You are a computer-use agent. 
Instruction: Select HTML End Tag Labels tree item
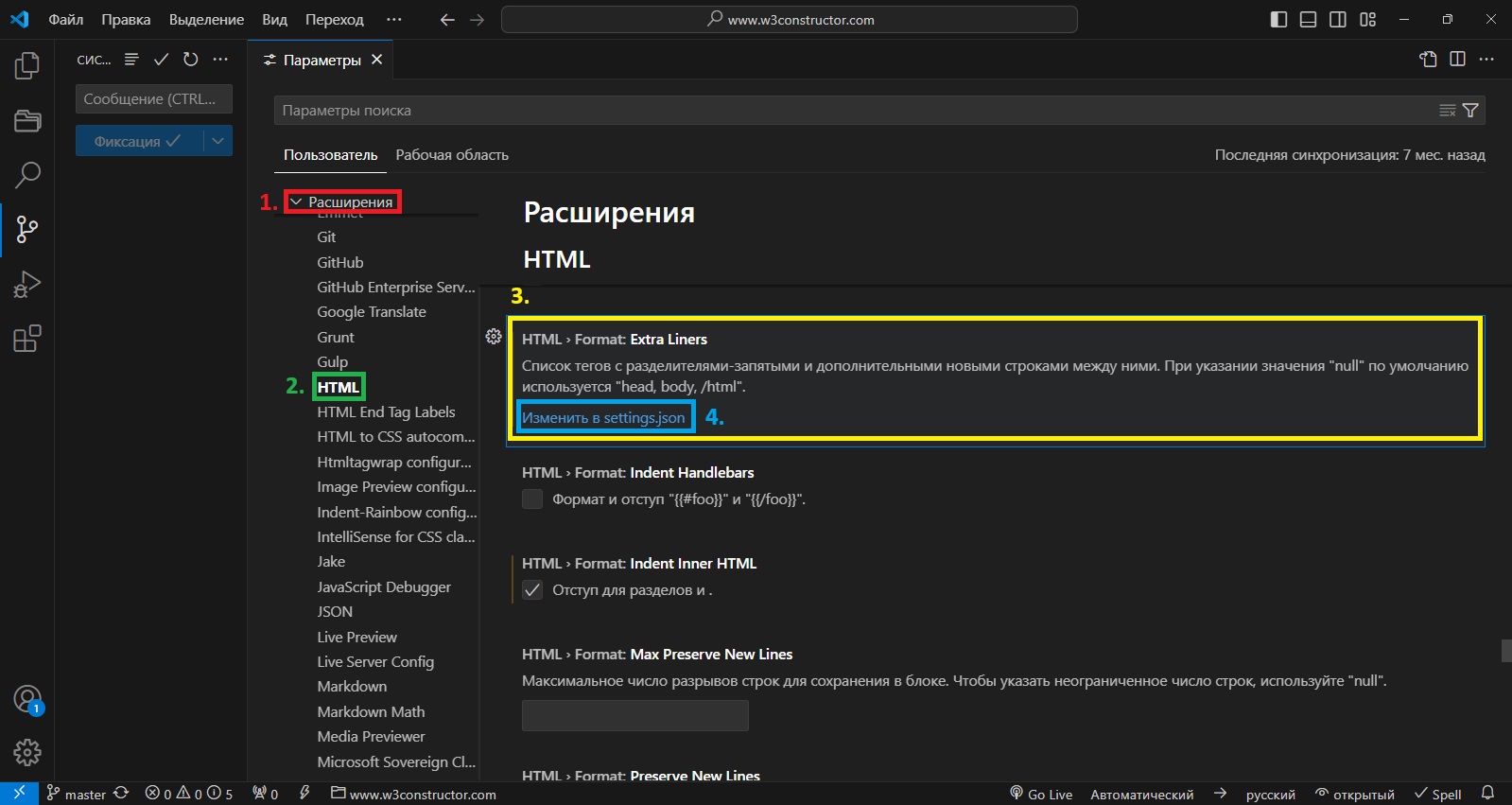(386, 412)
